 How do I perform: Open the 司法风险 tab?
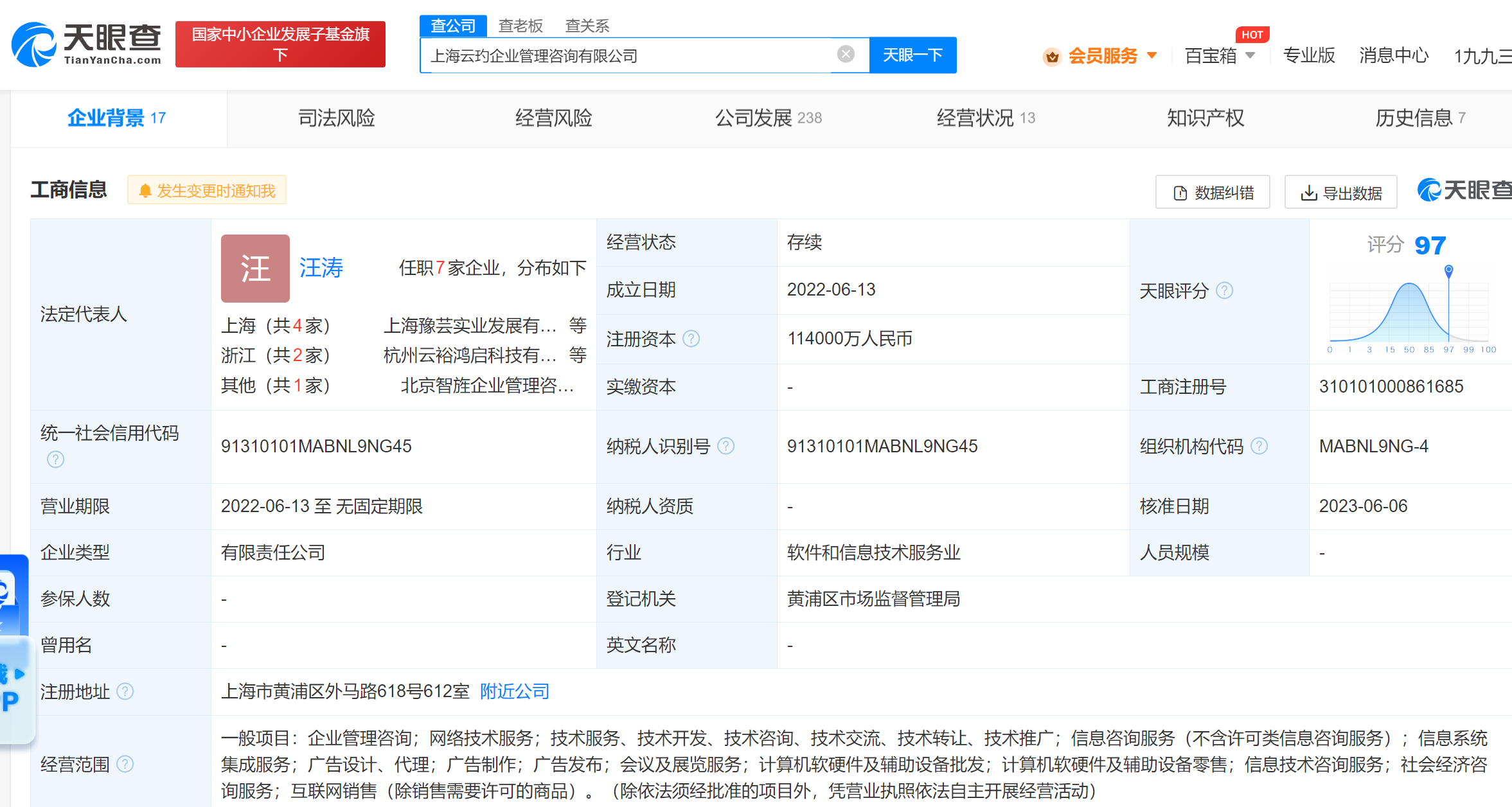pos(336,118)
